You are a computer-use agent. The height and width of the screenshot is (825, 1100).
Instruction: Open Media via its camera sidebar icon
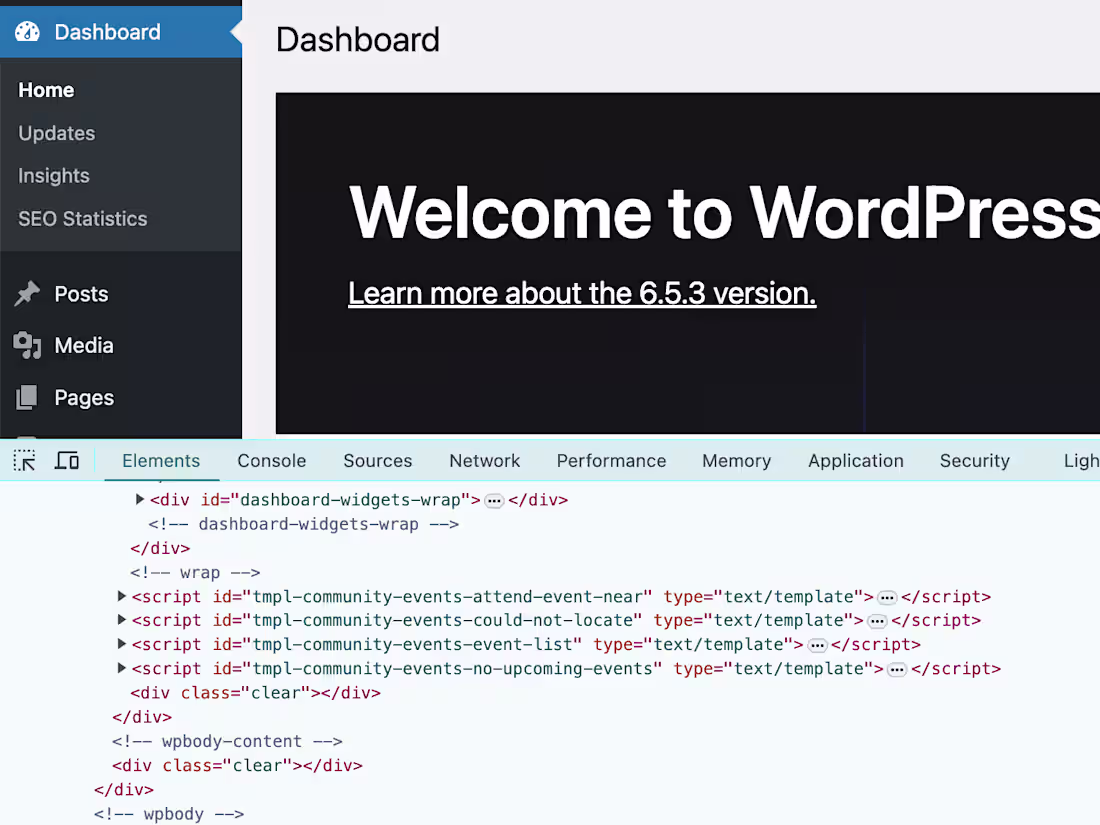click(28, 345)
